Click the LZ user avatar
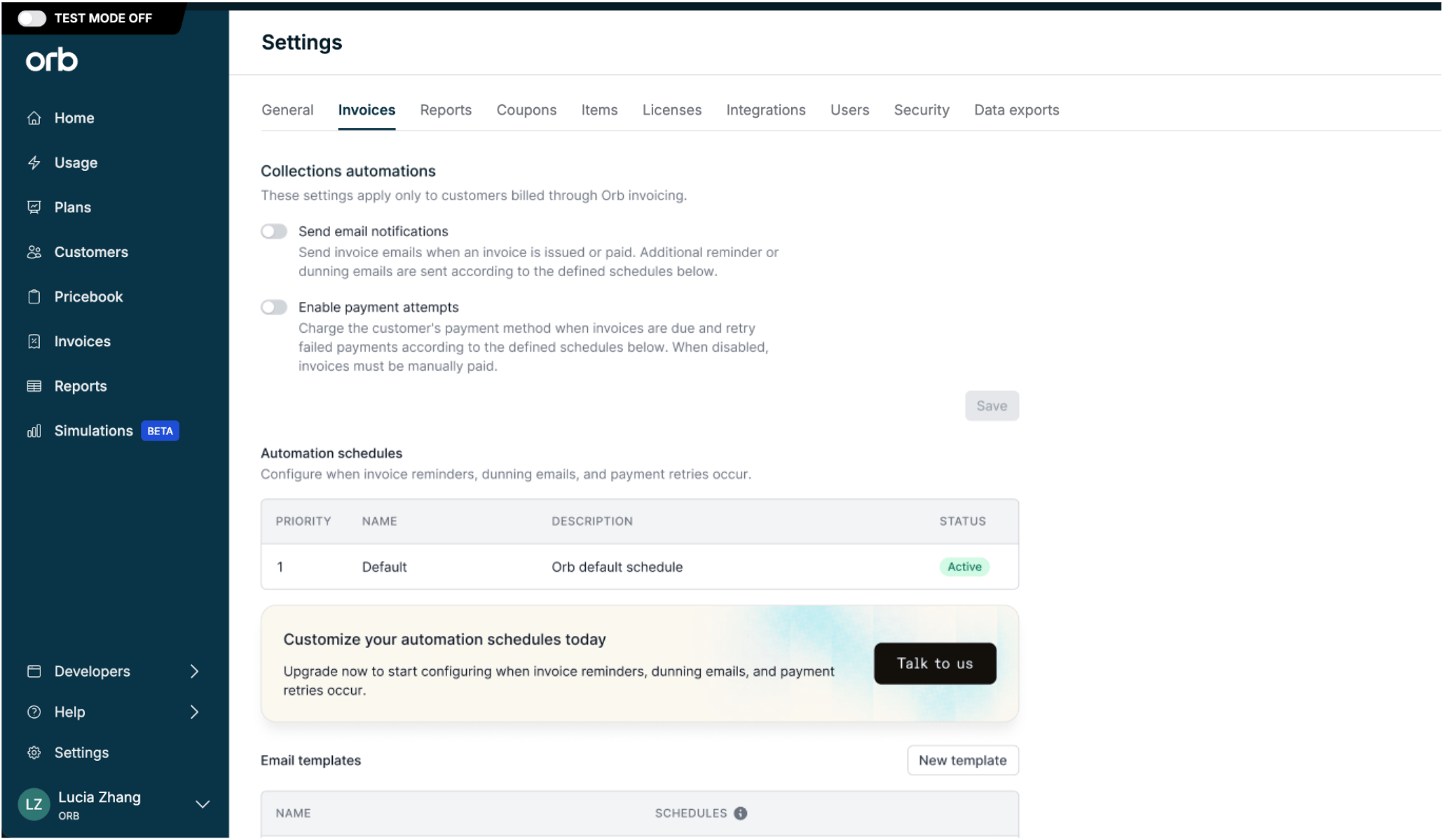 click(34, 805)
